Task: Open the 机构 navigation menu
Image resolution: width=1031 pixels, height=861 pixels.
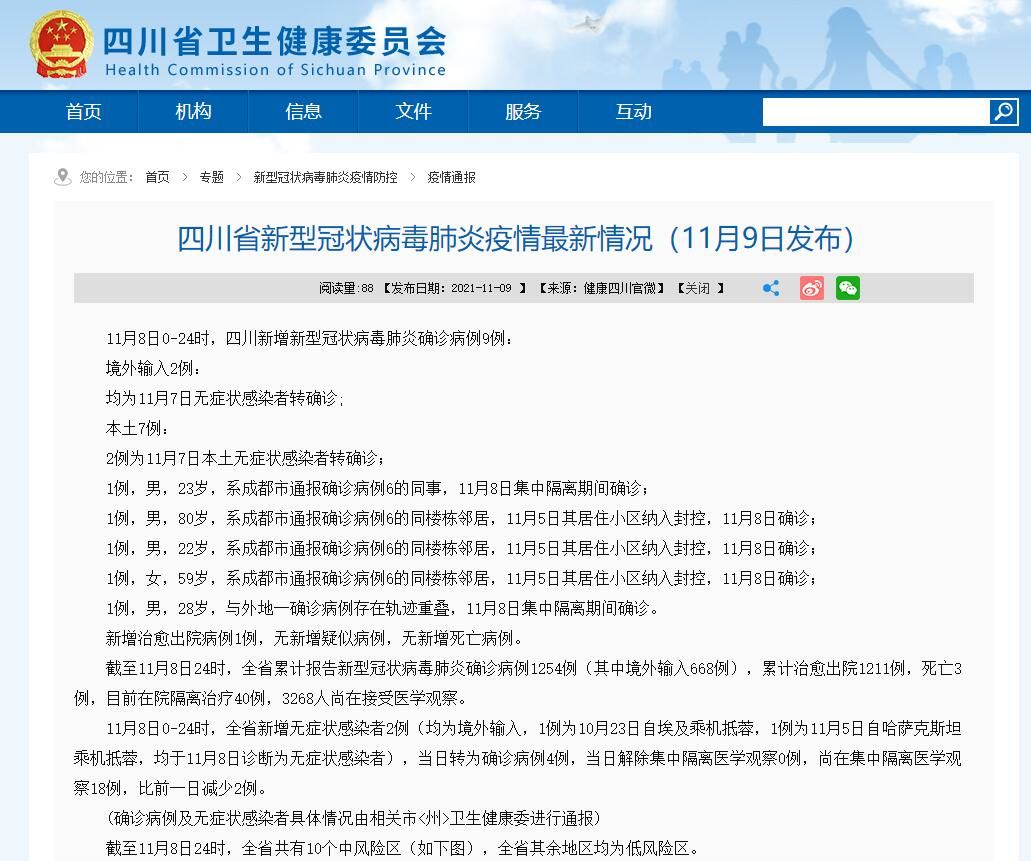Action: pyautogui.click(x=193, y=112)
